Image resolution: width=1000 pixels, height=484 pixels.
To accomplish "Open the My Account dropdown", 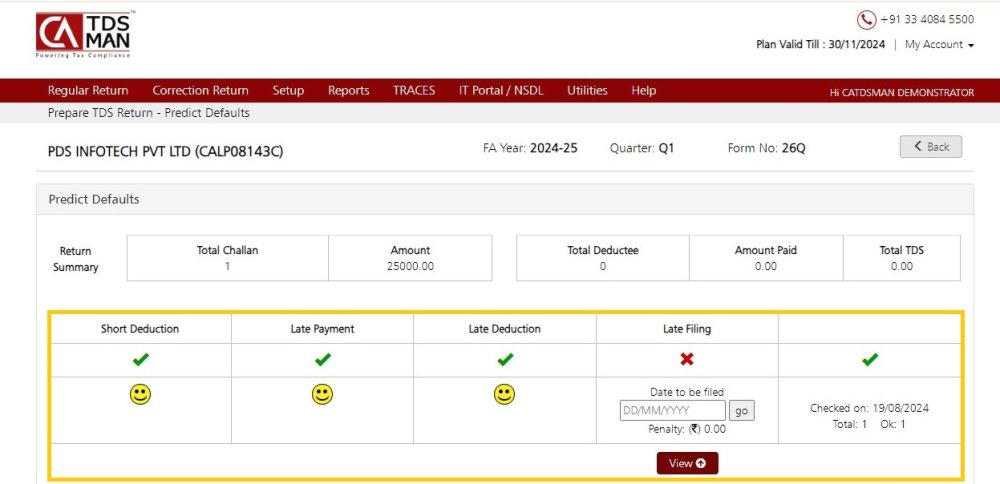I will coord(939,45).
